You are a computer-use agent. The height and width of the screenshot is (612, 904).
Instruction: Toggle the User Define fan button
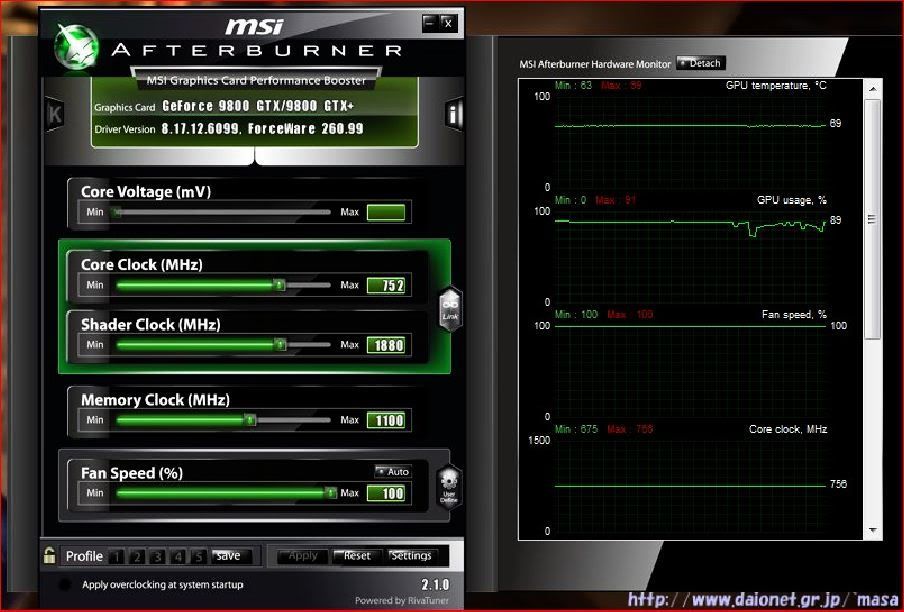(x=449, y=487)
